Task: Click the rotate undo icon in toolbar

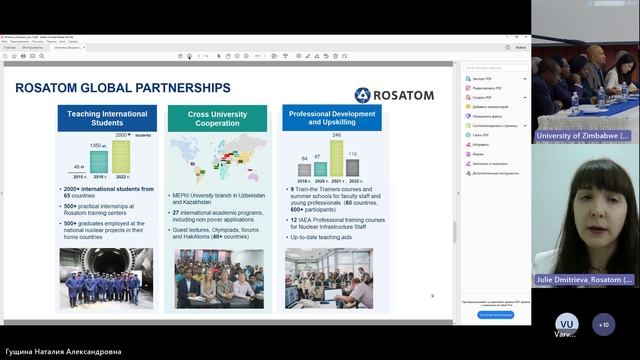Action: pyautogui.click(x=326, y=56)
